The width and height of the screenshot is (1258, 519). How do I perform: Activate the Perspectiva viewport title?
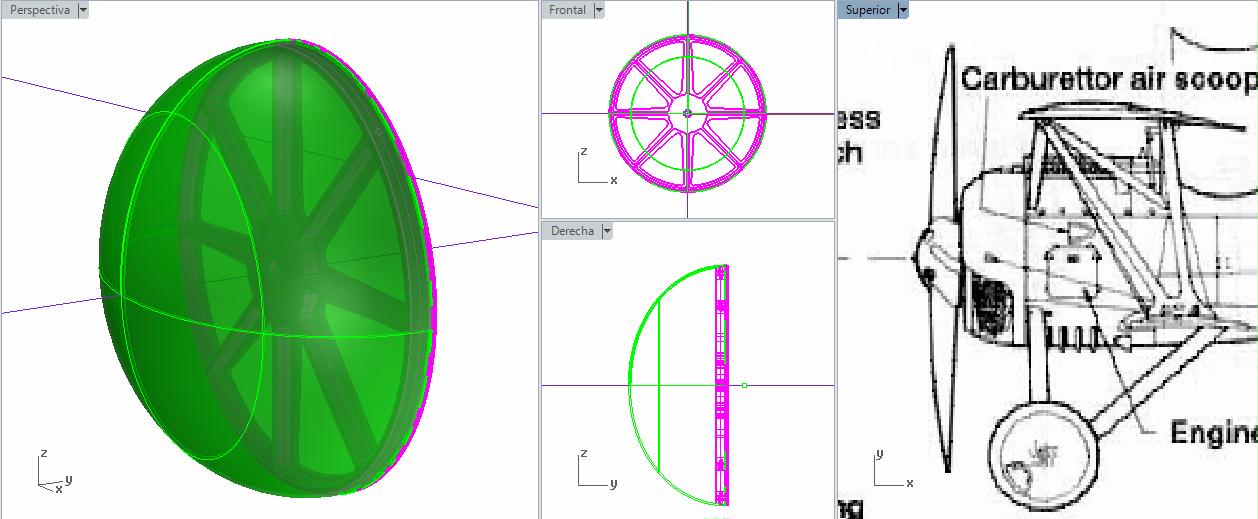click(x=39, y=10)
